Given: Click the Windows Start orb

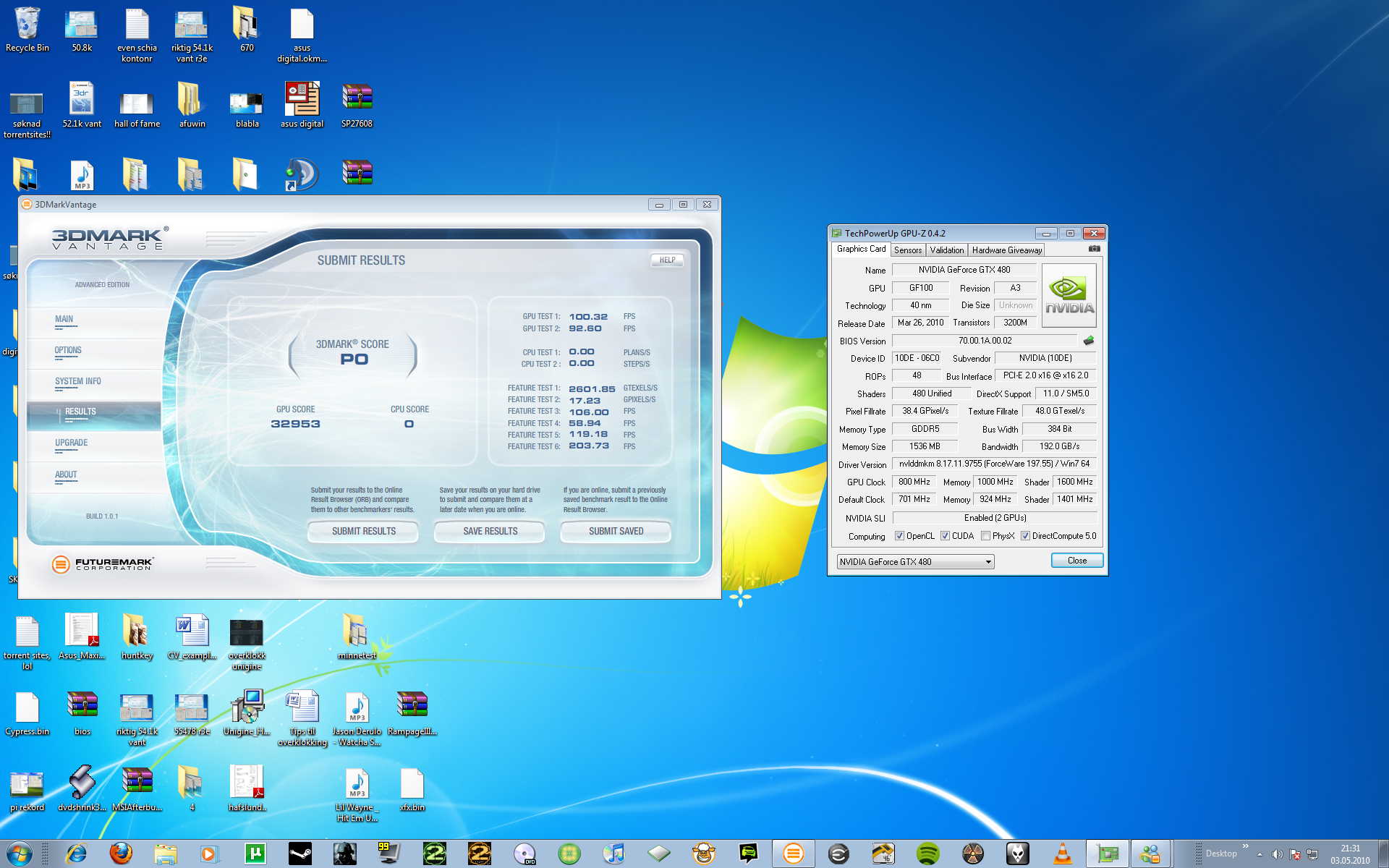Looking at the screenshot, I should (20, 854).
